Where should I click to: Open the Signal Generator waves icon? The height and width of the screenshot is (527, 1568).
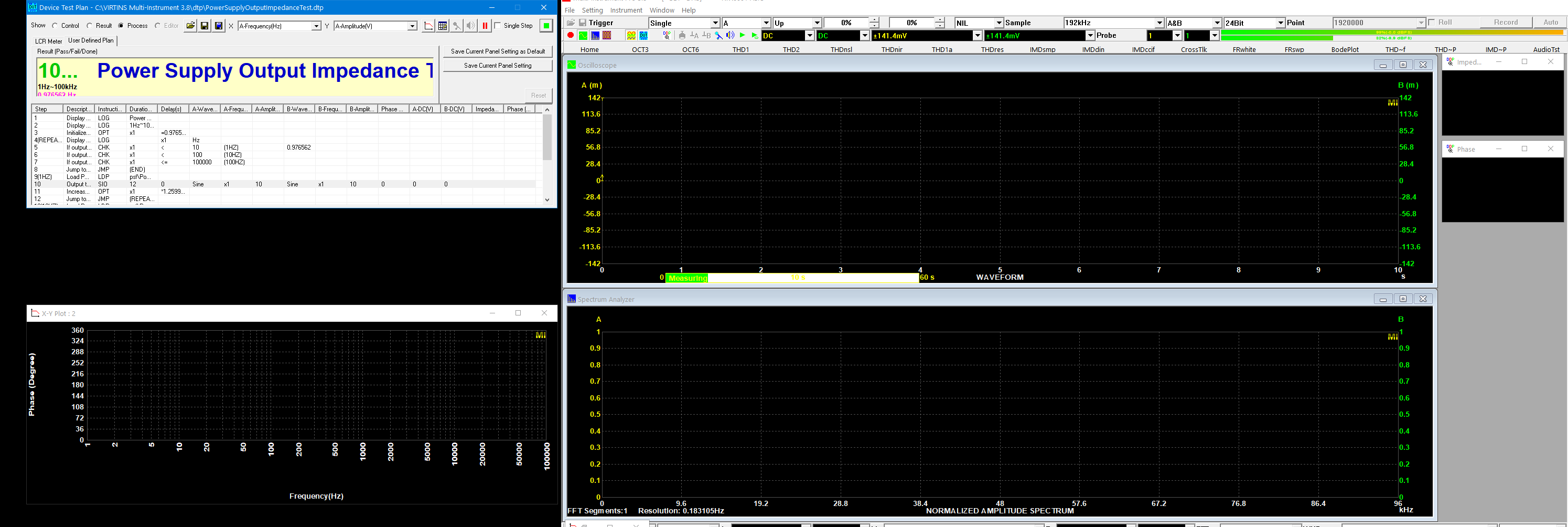[x=631, y=35]
